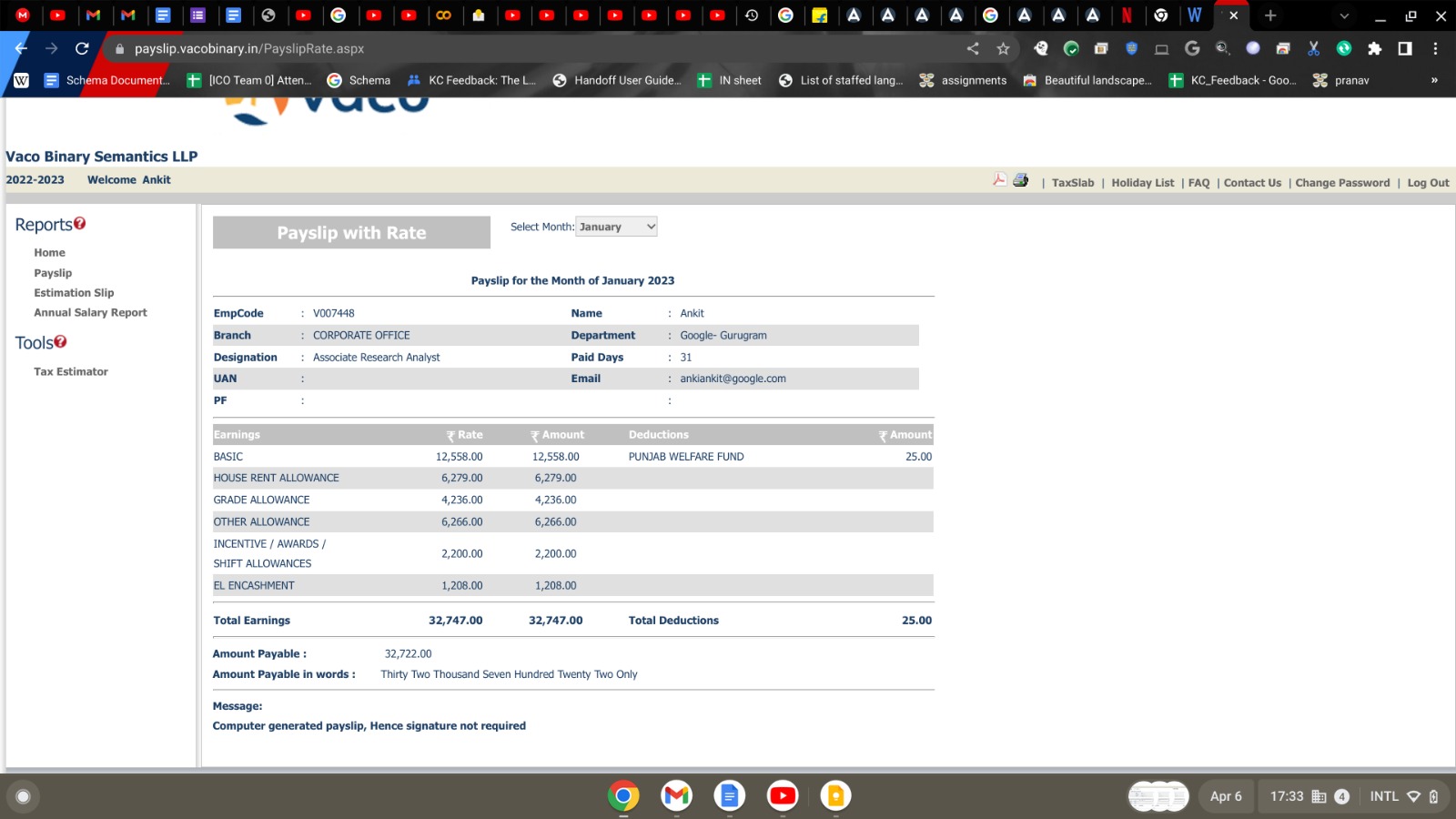Open the Chrome extensions puzzle icon
The width and height of the screenshot is (1456, 819).
(1374, 49)
